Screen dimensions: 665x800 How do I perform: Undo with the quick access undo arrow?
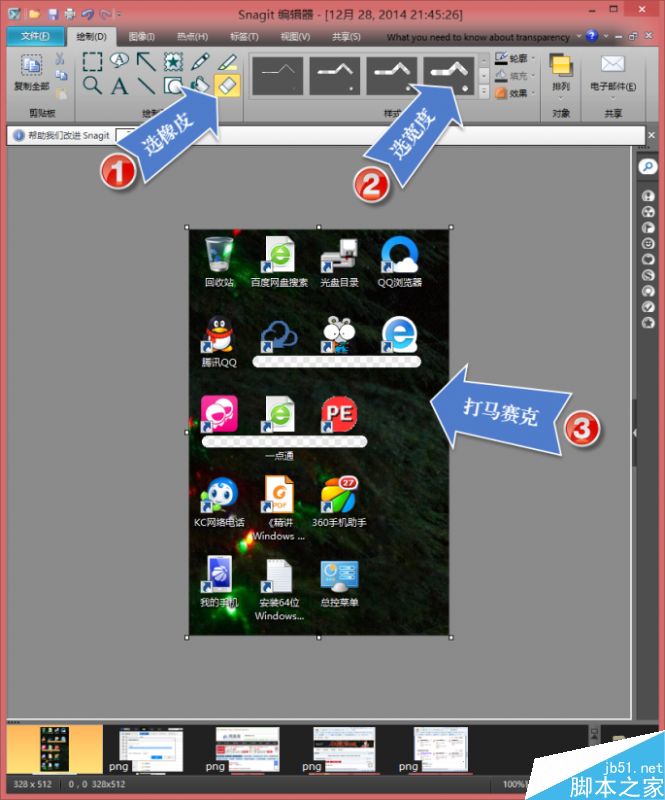pyautogui.click(x=88, y=14)
